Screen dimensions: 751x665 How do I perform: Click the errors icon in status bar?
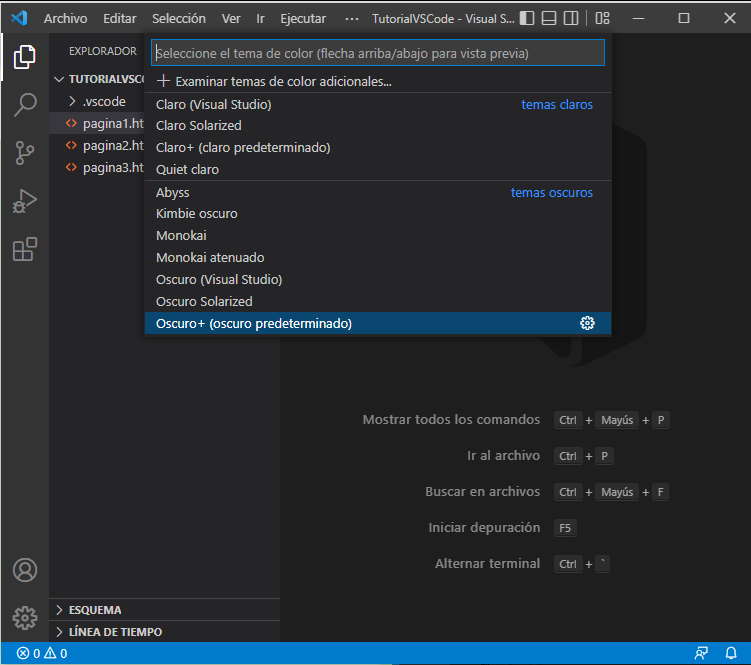(23, 653)
